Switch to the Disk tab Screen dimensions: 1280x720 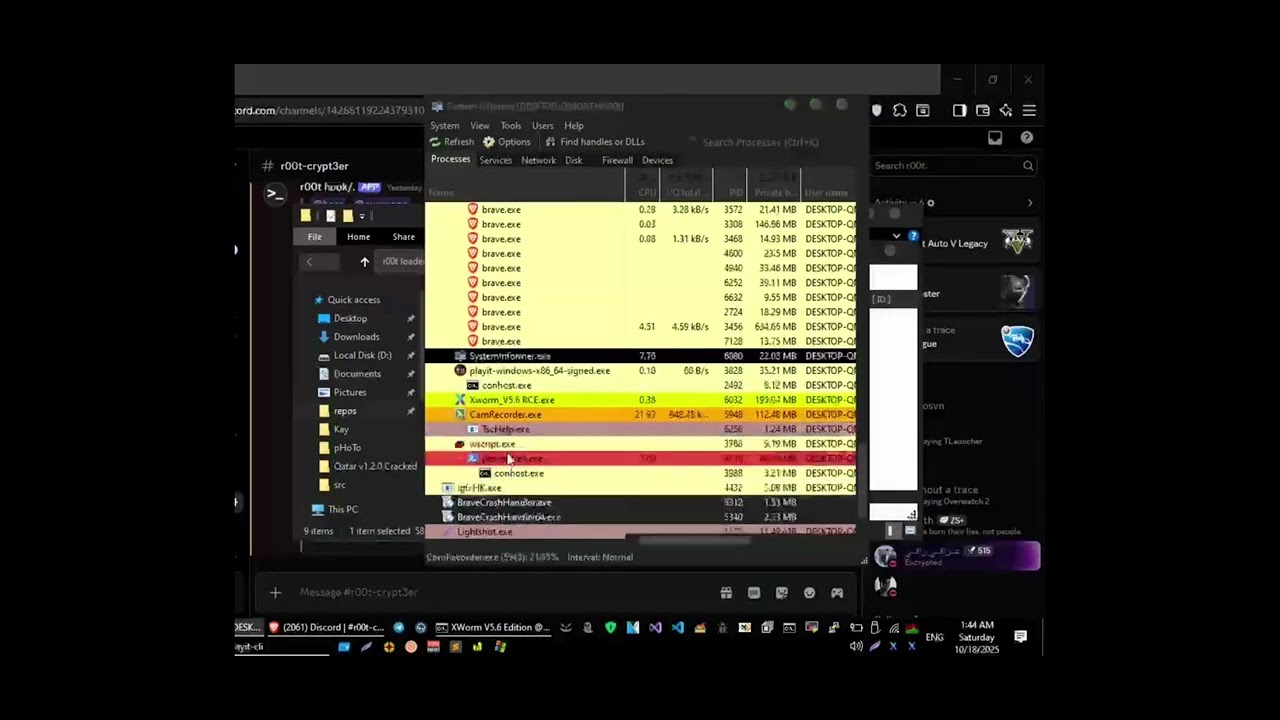[x=573, y=160]
